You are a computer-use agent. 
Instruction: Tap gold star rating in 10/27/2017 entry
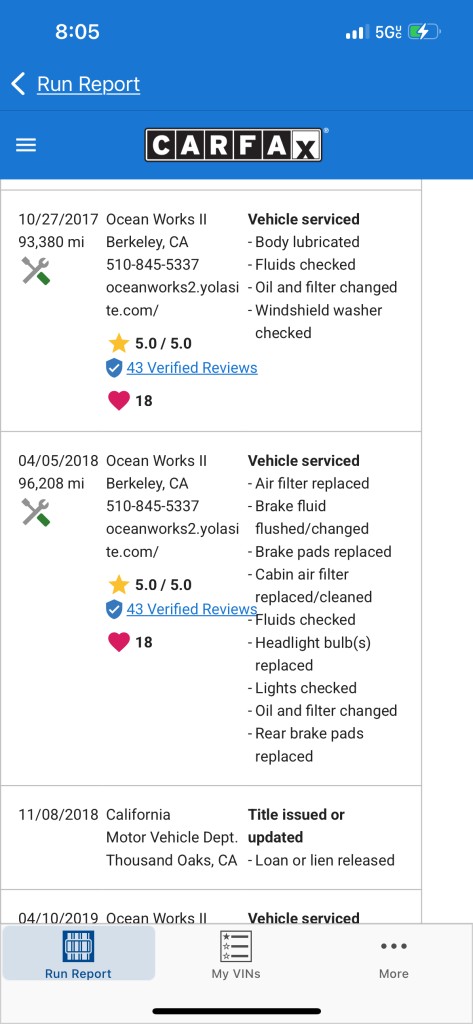118,343
